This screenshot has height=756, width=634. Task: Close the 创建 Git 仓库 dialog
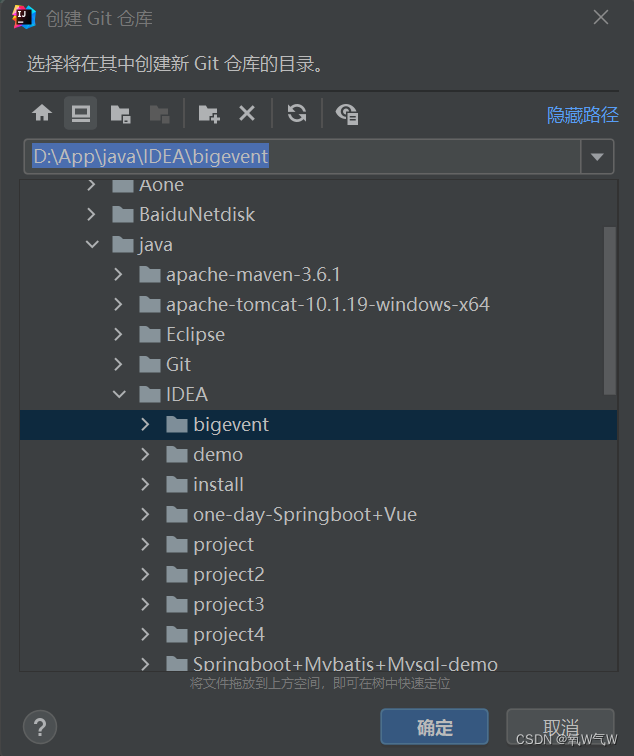pos(601,17)
